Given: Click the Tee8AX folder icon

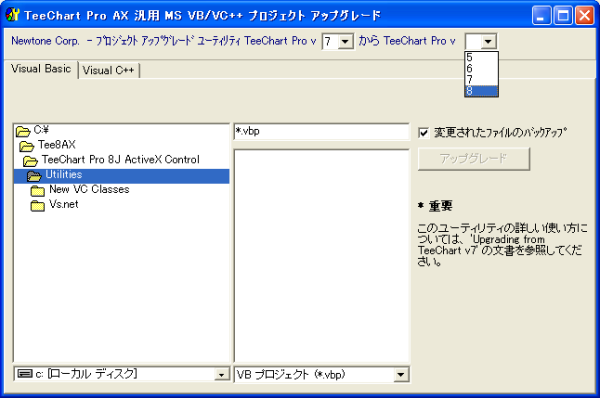Looking at the screenshot, I should (x=27, y=146).
